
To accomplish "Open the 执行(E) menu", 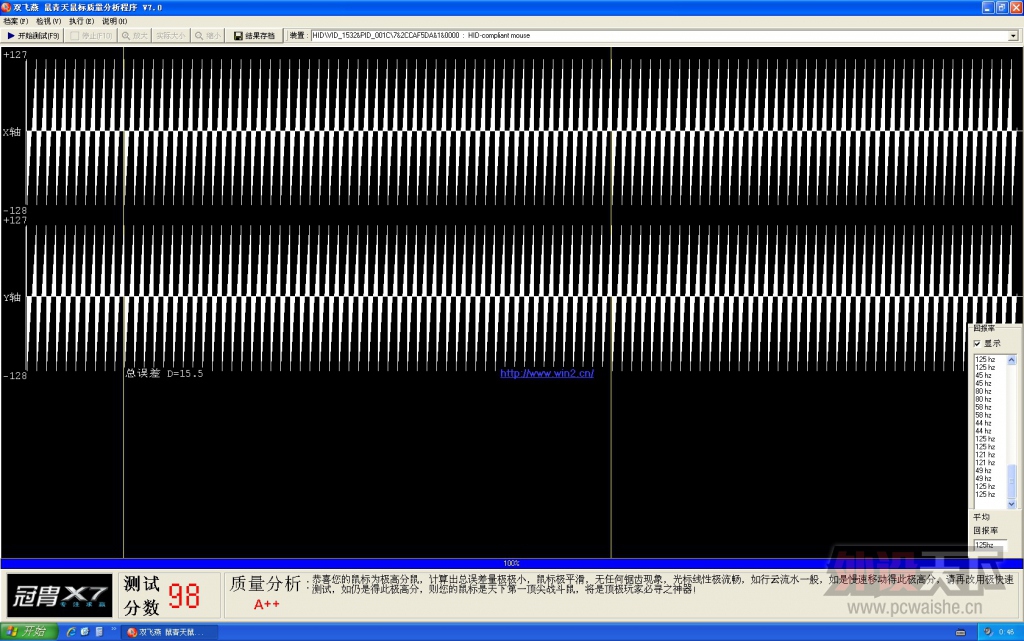I will coord(82,21).
